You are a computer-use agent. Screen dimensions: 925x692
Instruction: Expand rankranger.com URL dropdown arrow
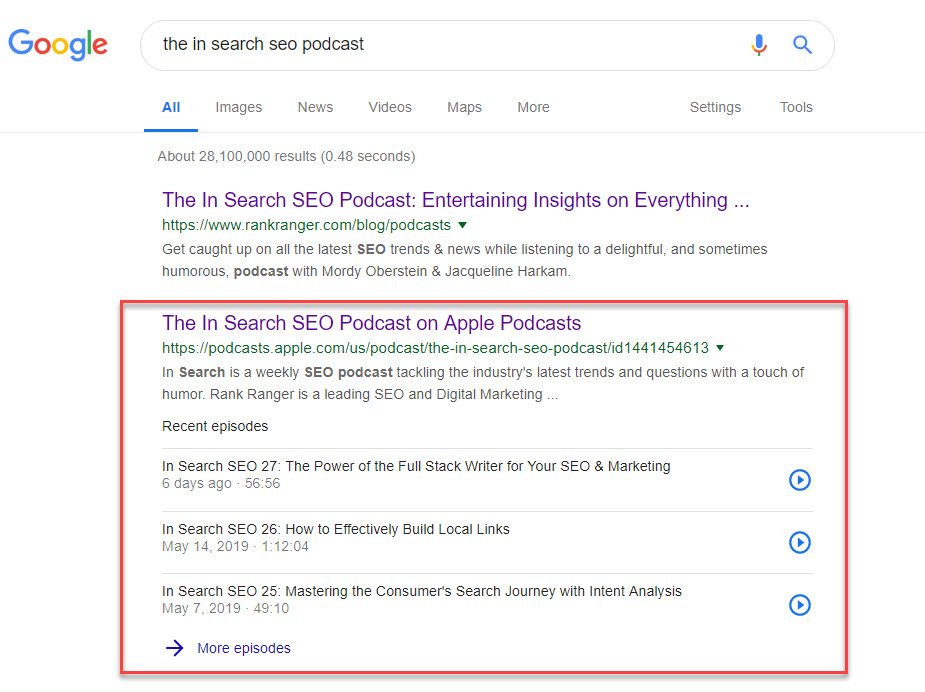pyautogui.click(x=462, y=225)
